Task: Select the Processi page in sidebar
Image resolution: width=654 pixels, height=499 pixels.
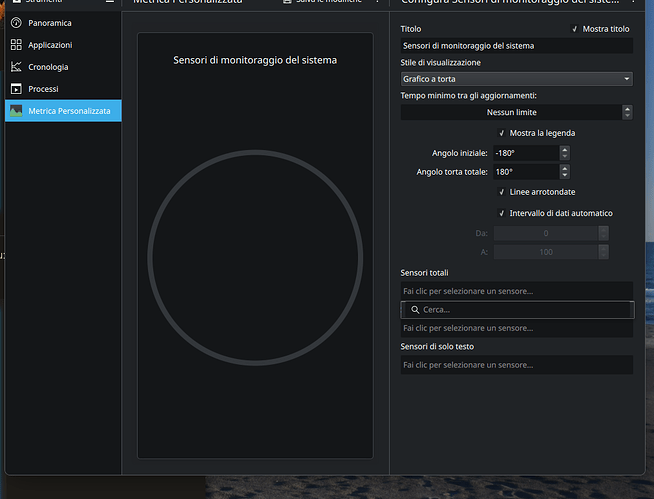Action: click(x=43, y=89)
